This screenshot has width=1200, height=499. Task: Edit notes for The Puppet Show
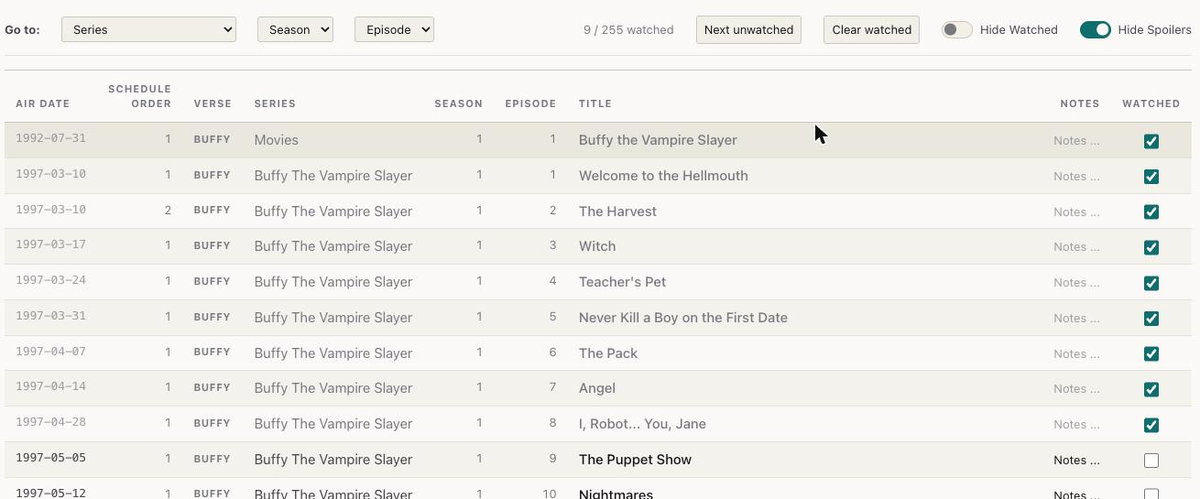[x=1076, y=460]
